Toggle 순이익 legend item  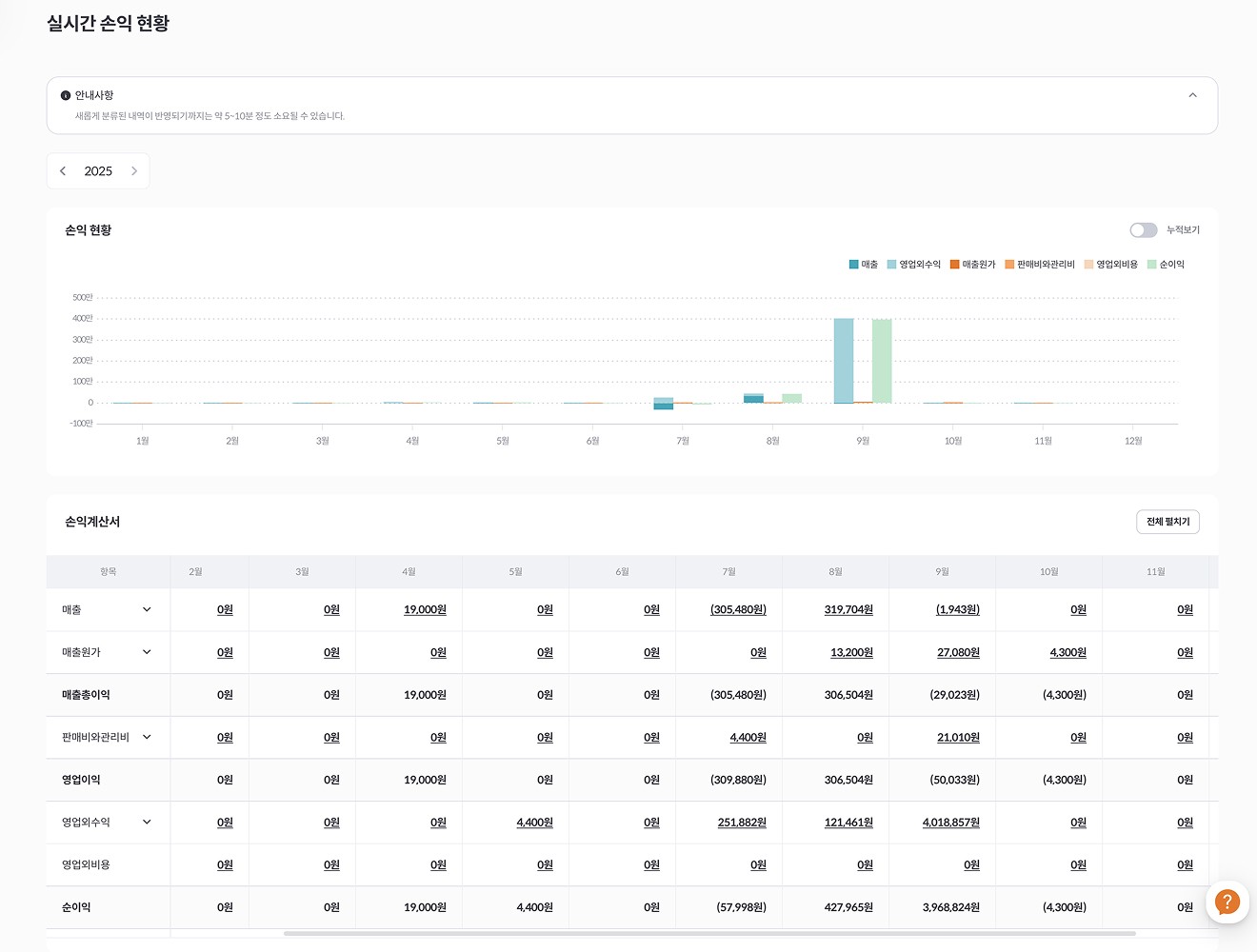(x=1167, y=265)
